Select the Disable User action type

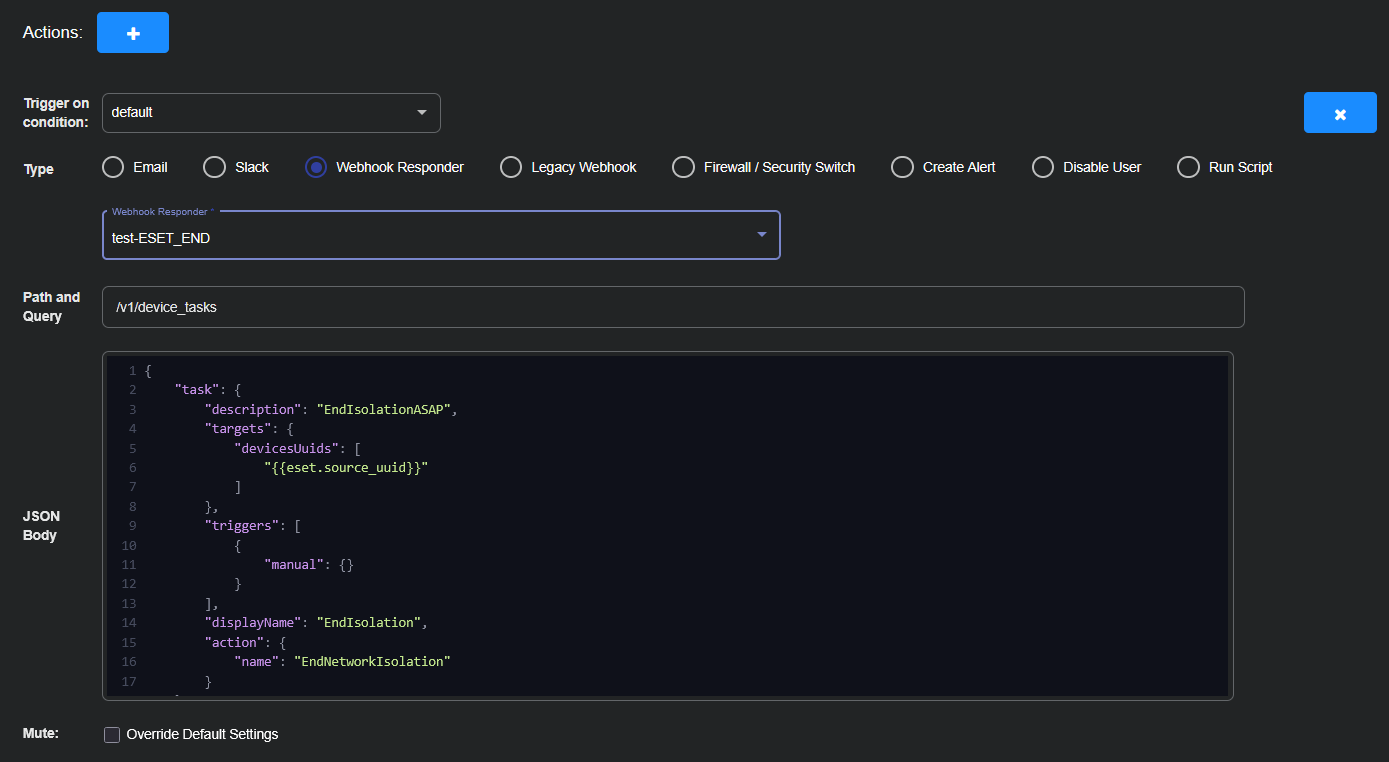(x=1043, y=167)
